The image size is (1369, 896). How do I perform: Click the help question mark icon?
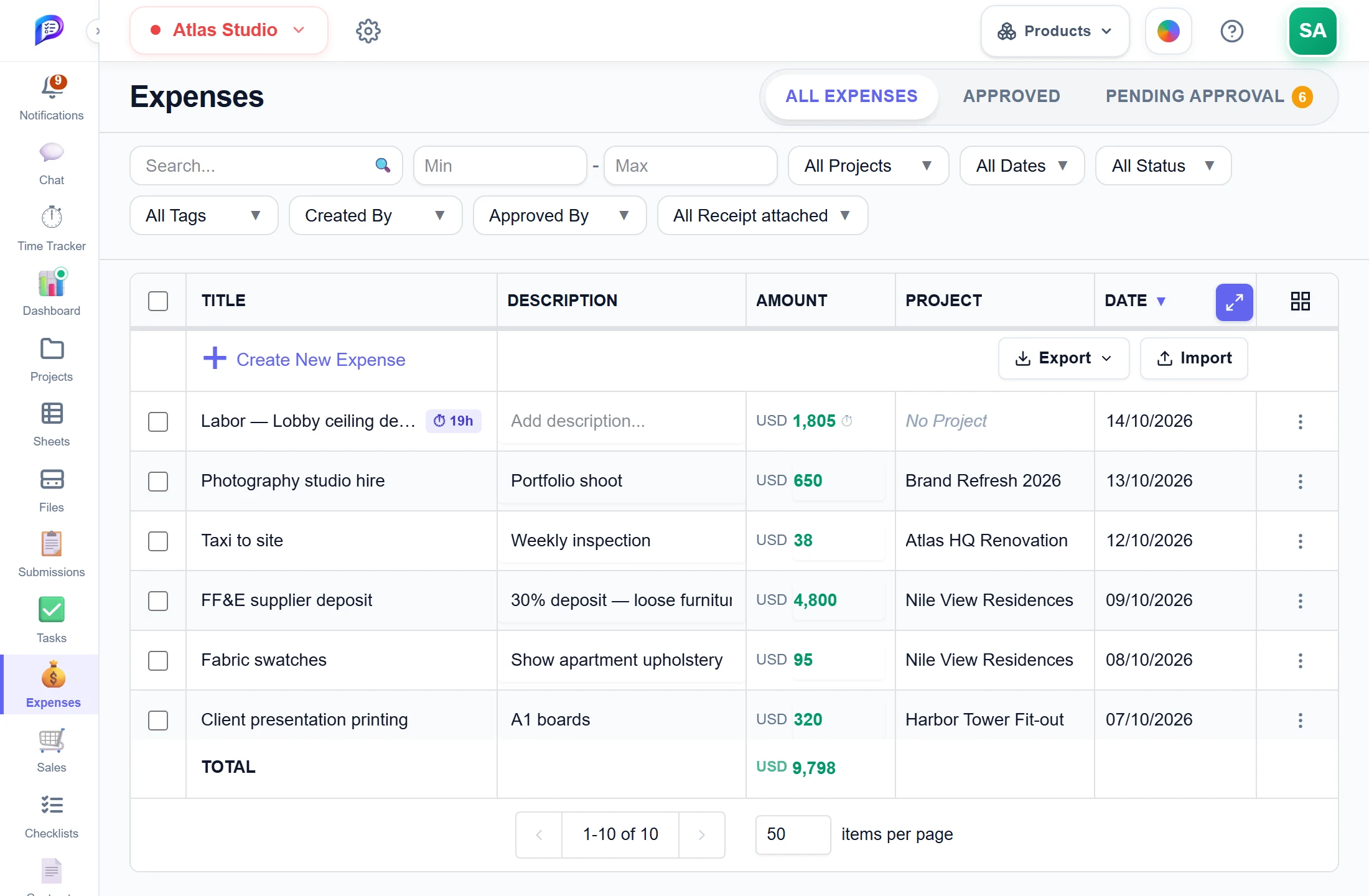(1231, 30)
